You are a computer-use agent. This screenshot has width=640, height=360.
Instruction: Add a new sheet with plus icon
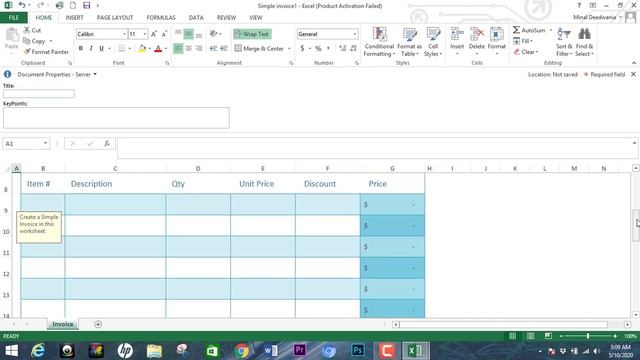point(98,324)
